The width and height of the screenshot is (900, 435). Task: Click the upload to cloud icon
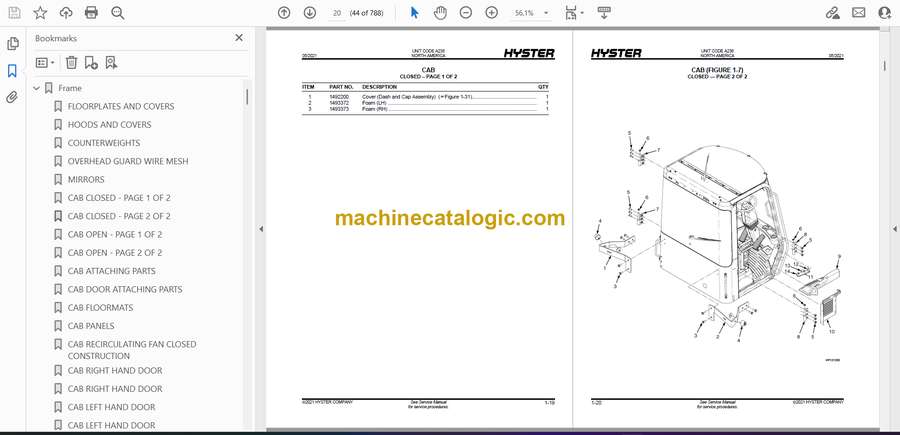(66, 13)
